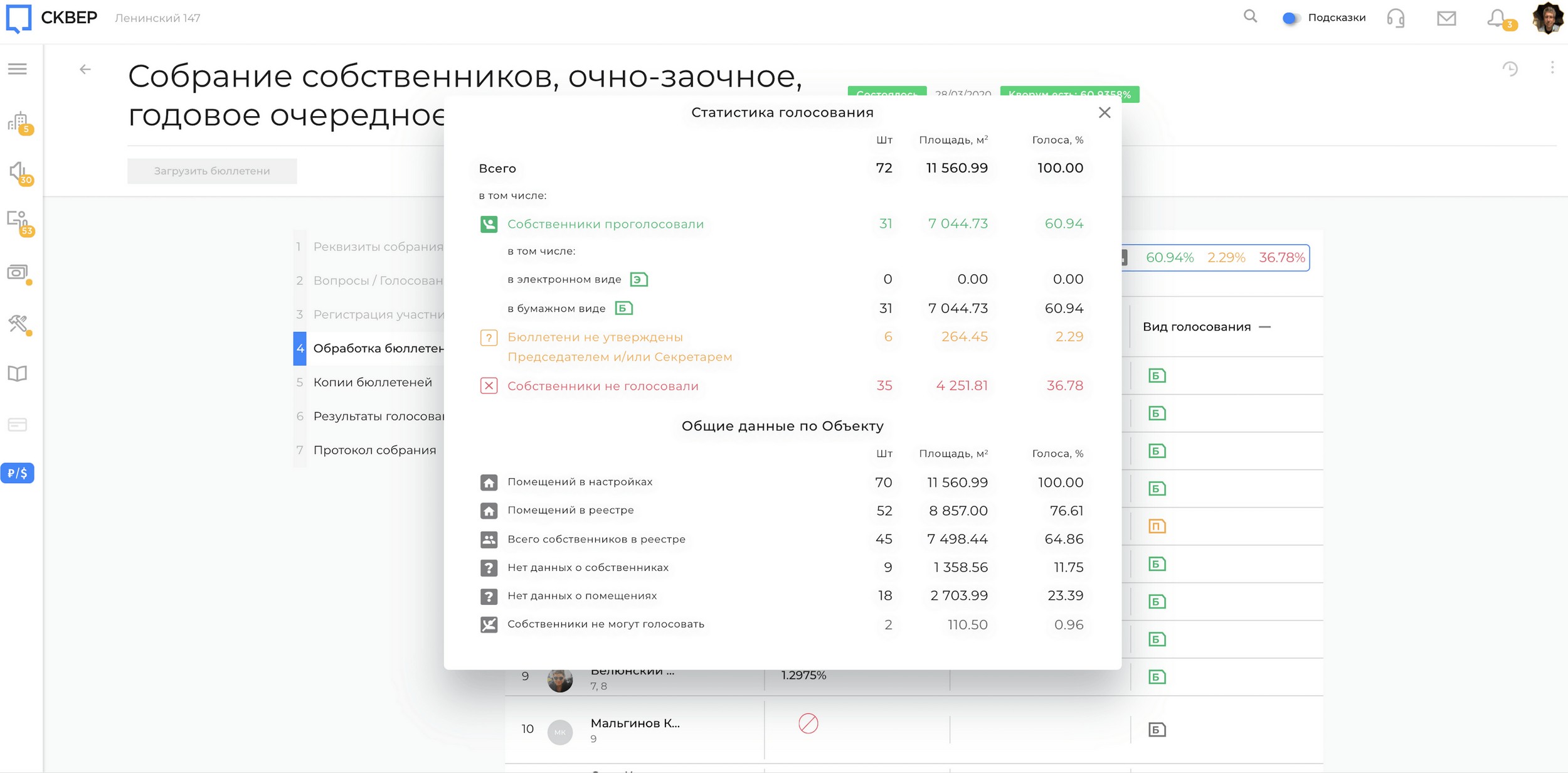Image resolution: width=1568 pixels, height=773 pixels.
Task: Open the three-dot more options menu
Action: pyautogui.click(x=1552, y=68)
